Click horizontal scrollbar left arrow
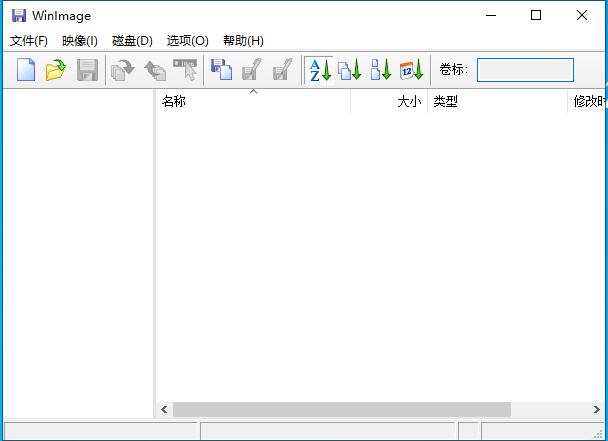 coord(164,410)
